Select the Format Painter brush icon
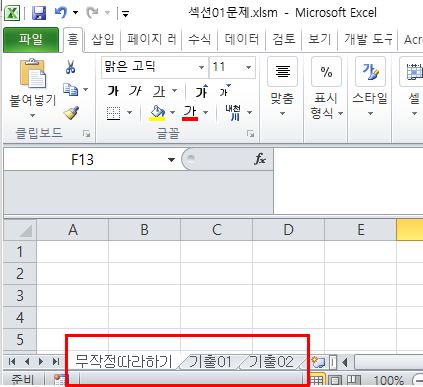This screenshot has height=387, width=423. pos(71,113)
